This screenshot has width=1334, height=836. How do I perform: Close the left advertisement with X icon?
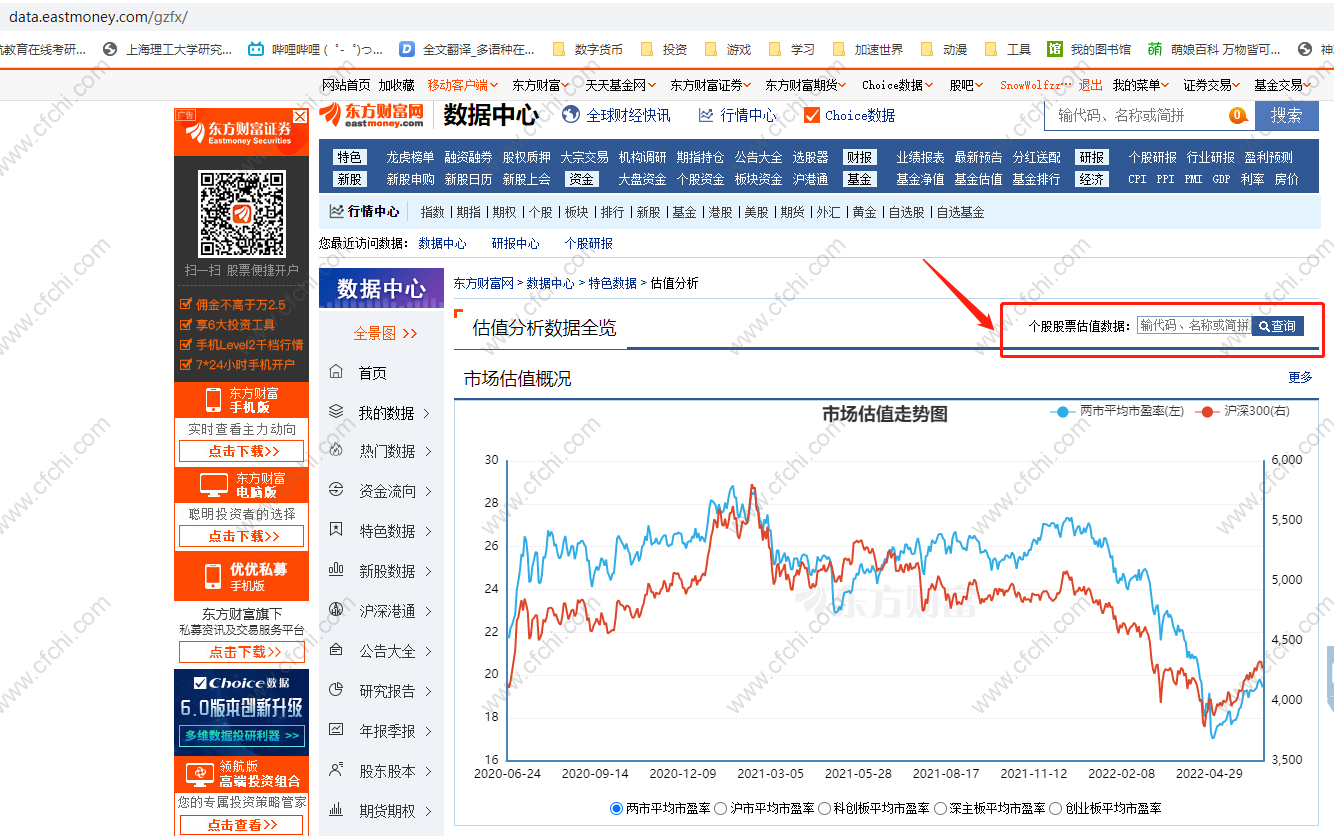[300, 116]
